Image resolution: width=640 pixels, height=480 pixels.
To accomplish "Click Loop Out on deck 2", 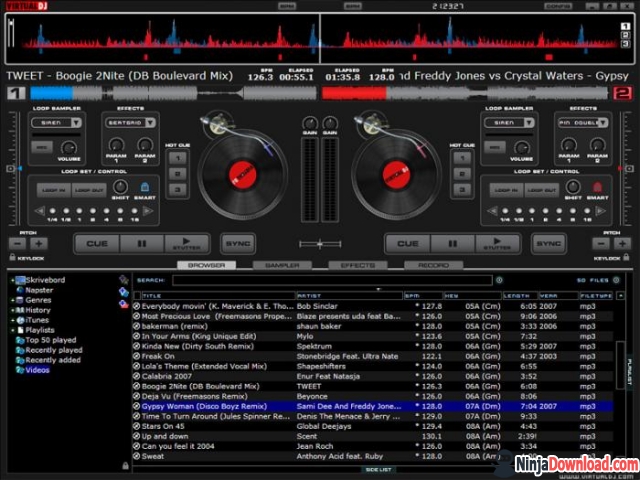I will point(542,190).
